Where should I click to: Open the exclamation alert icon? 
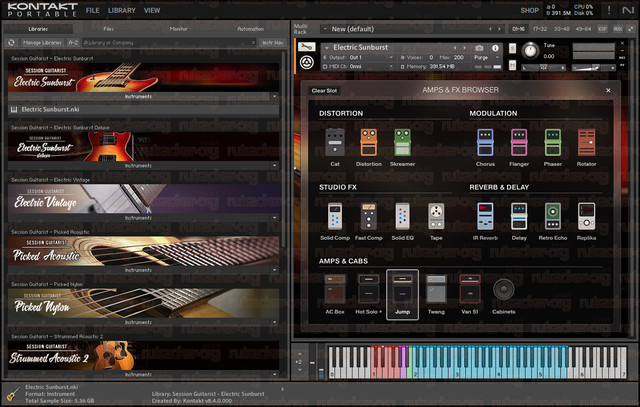click(609, 10)
